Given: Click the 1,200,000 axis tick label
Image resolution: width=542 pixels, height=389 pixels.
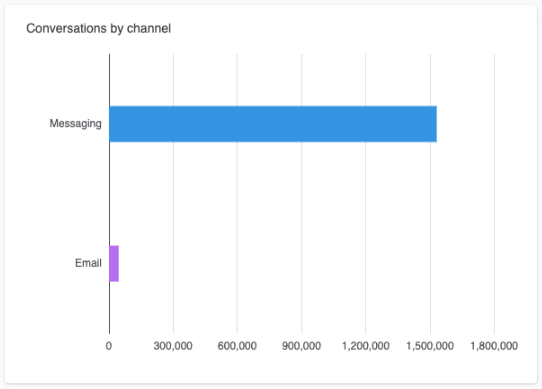Looking at the screenshot, I should [366, 346].
